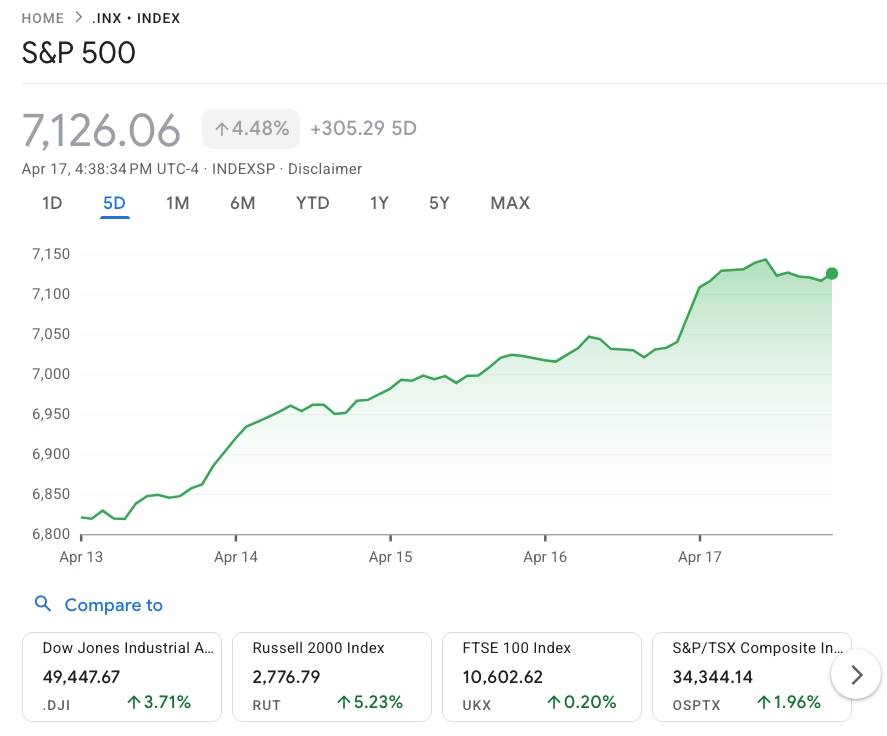Open the Russell 2000 Index card
This screenshot has width=887, height=736.
click(331, 676)
